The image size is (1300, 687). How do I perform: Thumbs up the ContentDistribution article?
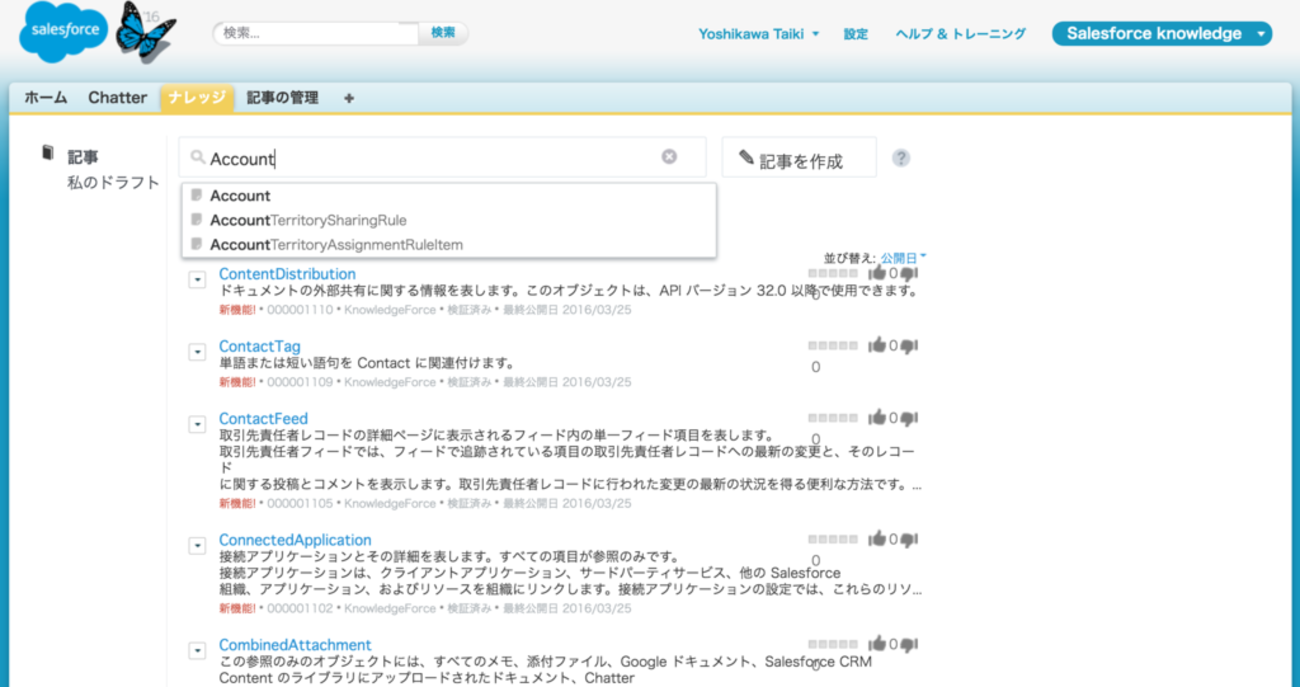(x=877, y=273)
